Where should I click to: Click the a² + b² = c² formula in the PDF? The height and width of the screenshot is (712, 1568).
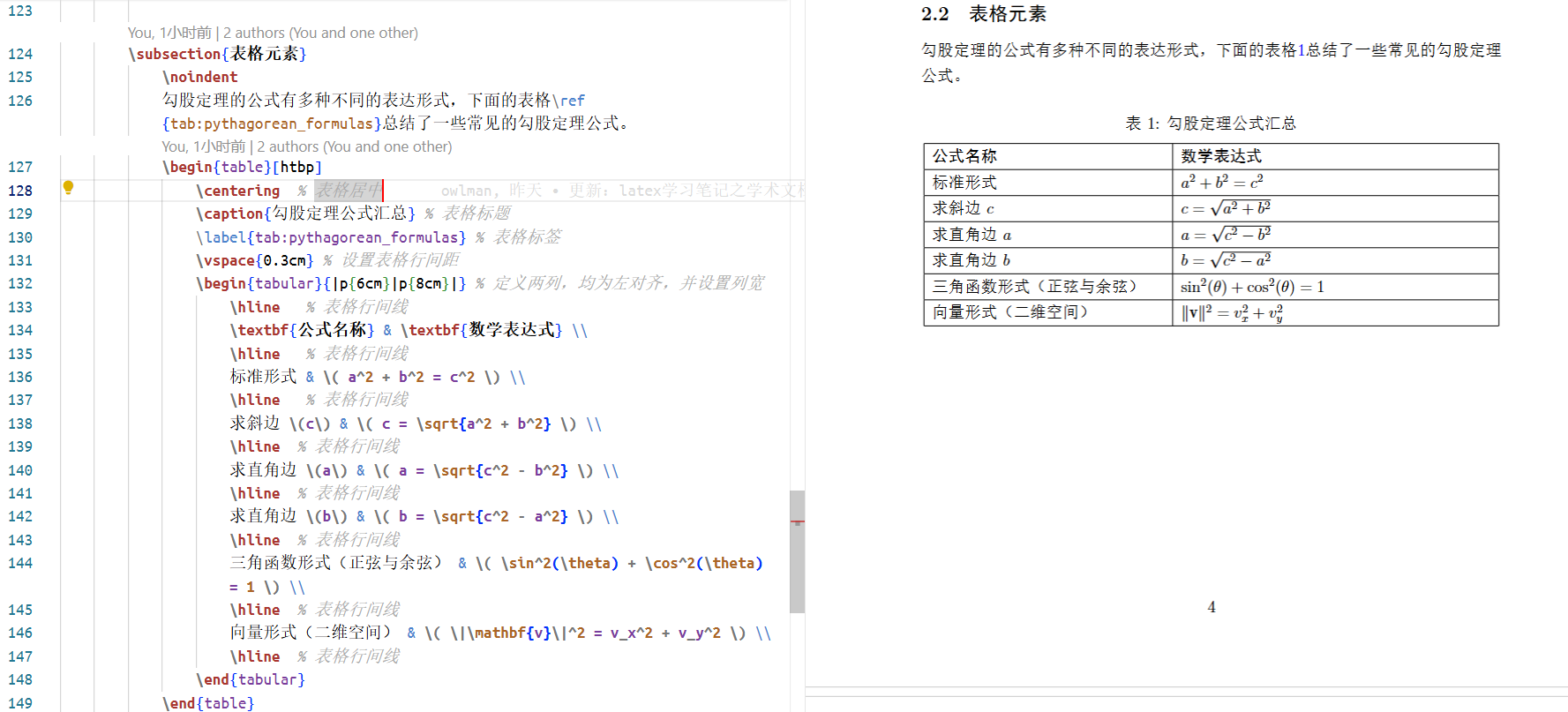pos(1222,182)
